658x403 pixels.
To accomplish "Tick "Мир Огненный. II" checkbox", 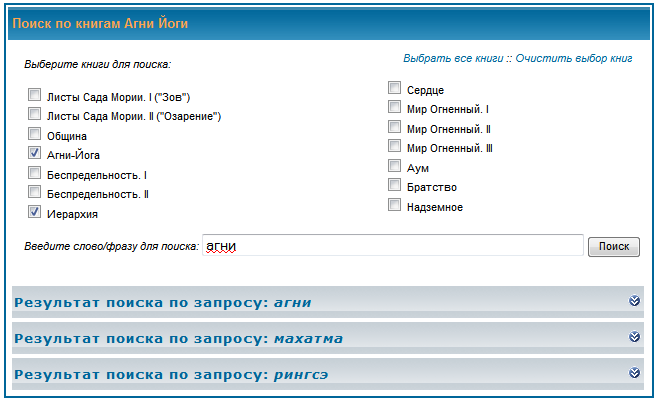I will click(x=395, y=128).
